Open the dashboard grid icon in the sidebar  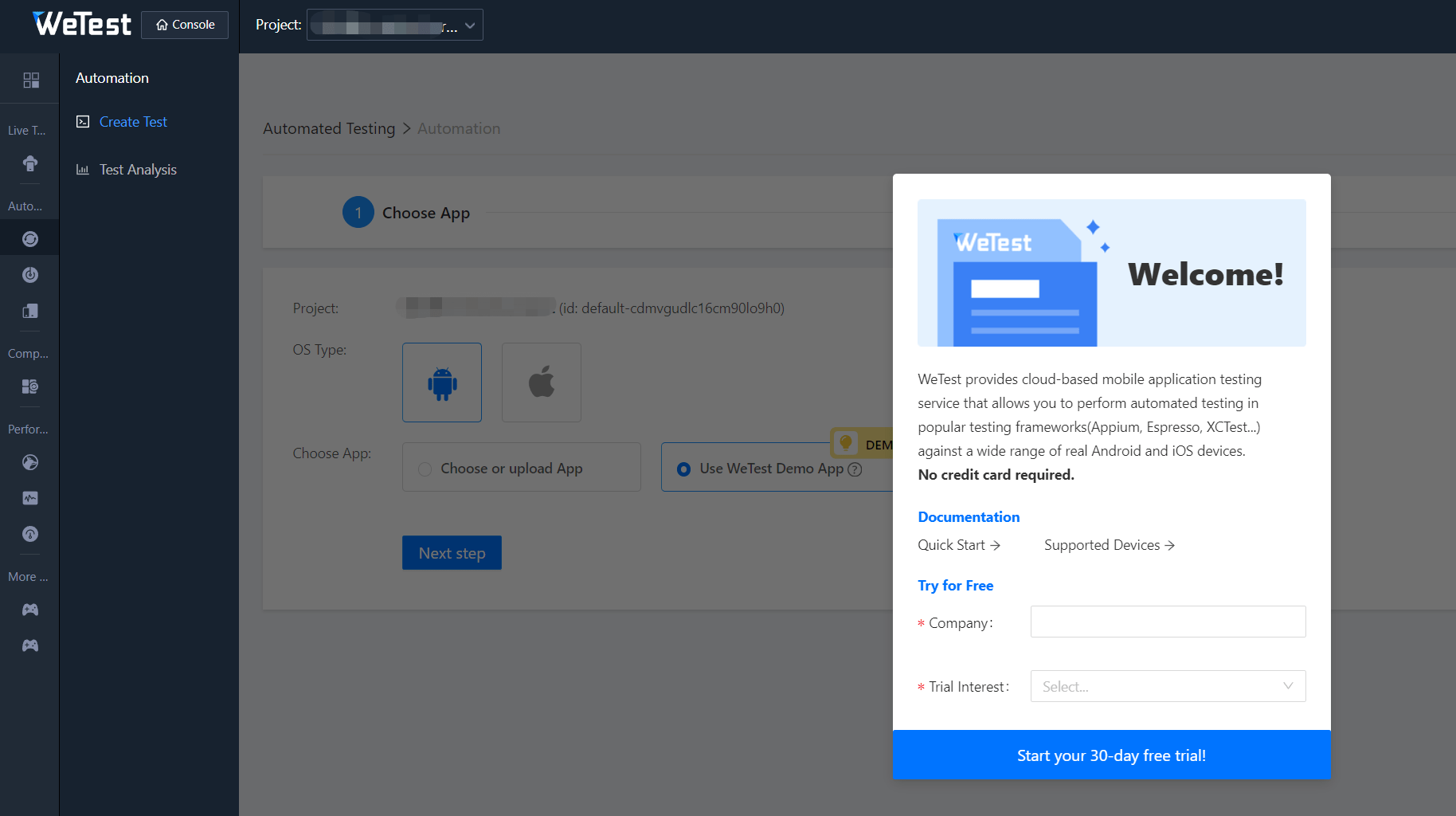(x=30, y=80)
